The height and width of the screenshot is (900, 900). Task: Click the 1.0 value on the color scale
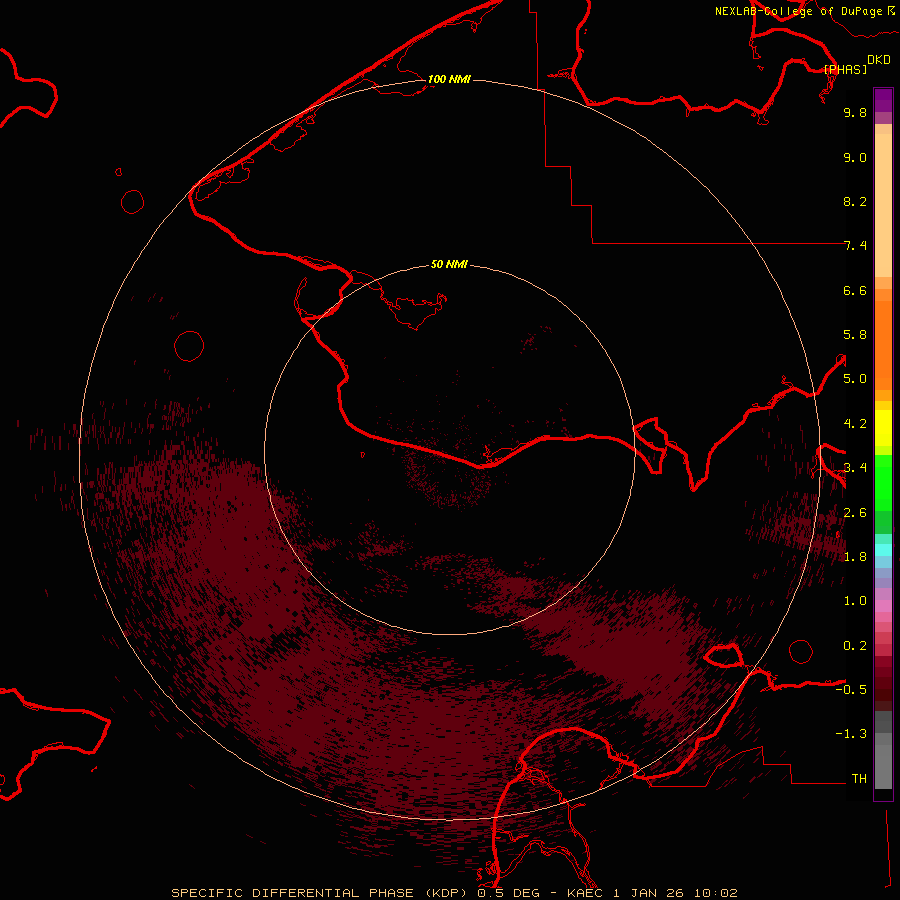point(855,601)
